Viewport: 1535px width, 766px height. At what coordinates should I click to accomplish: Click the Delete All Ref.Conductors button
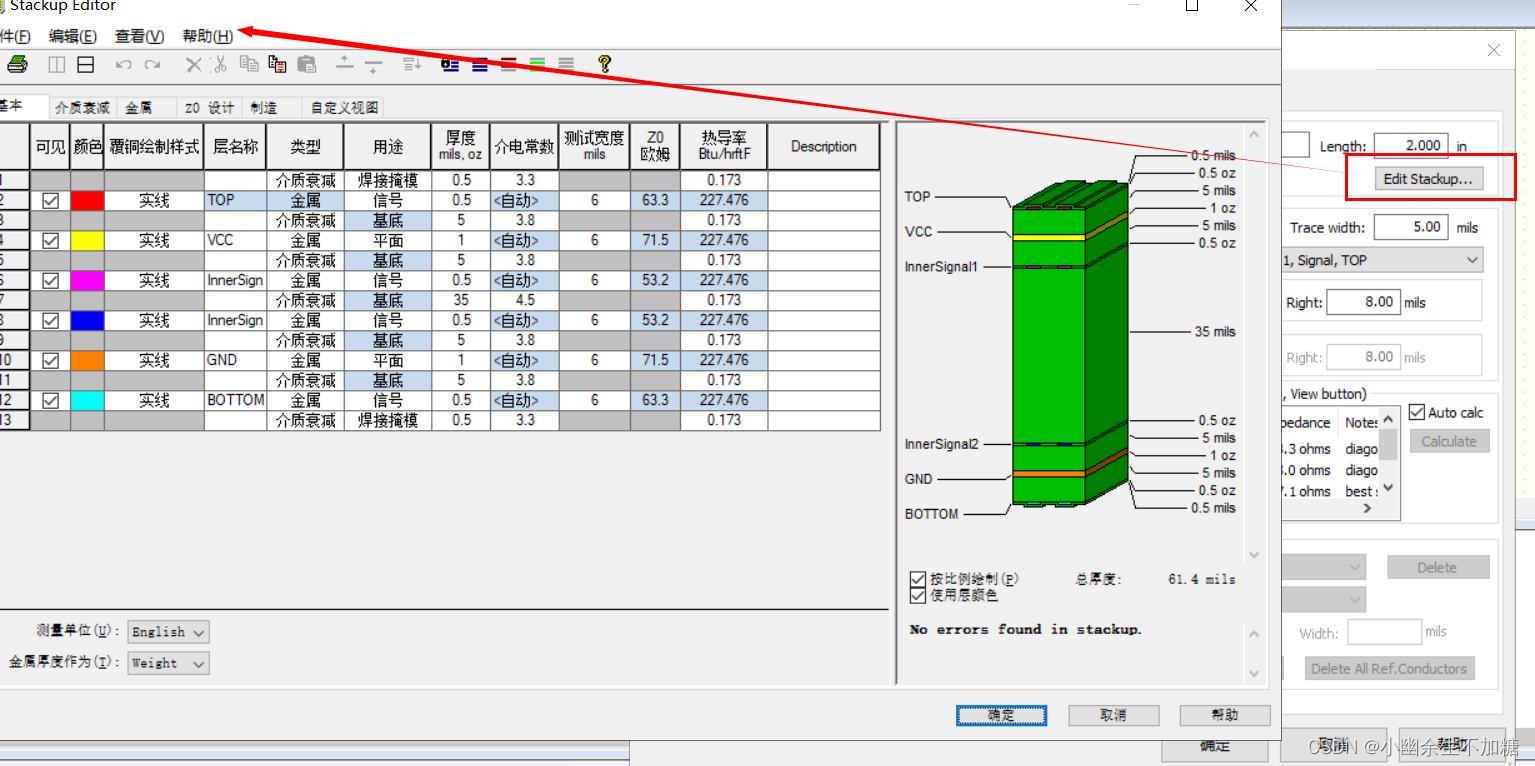pos(1389,669)
